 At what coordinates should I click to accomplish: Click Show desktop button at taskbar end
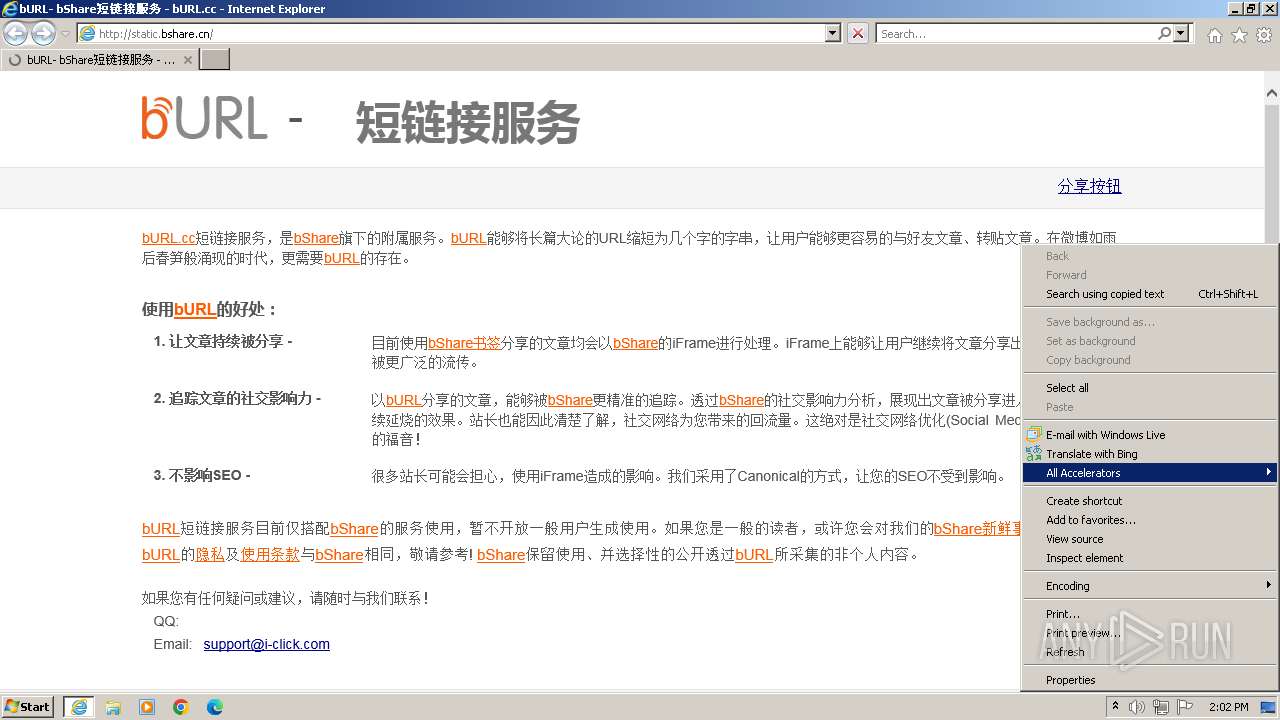click(x=1269, y=707)
